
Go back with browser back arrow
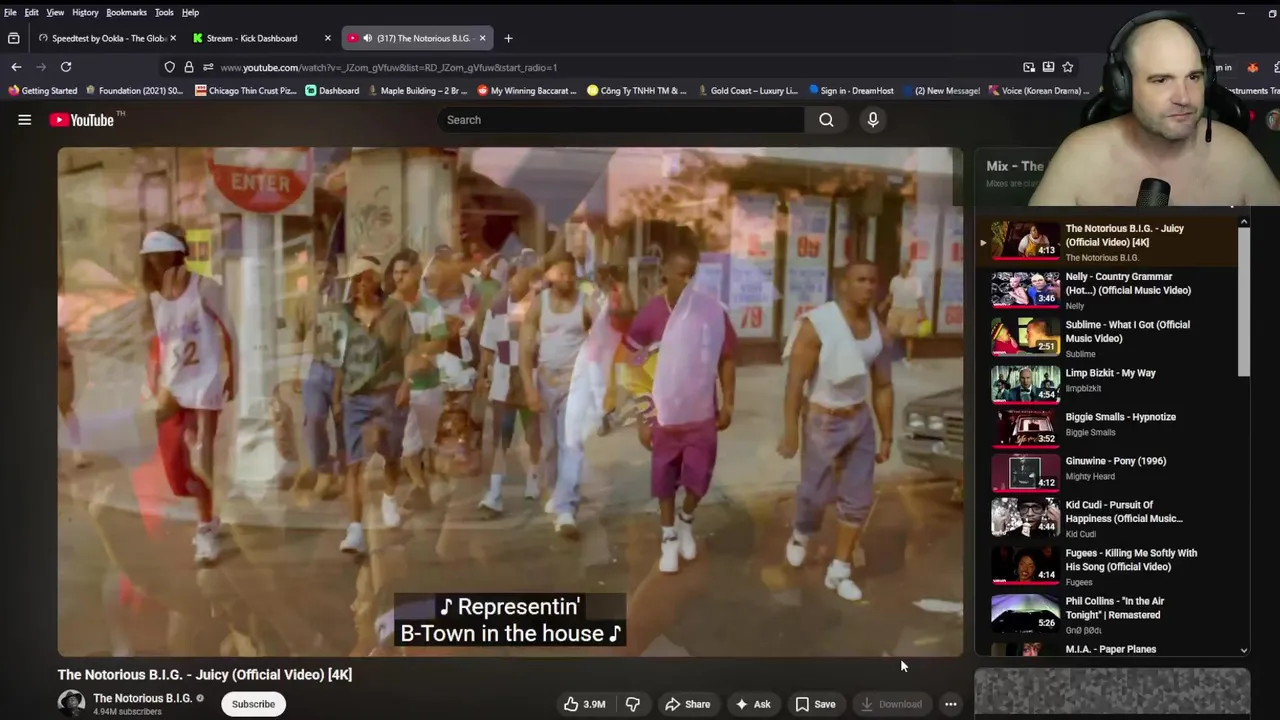16,67
